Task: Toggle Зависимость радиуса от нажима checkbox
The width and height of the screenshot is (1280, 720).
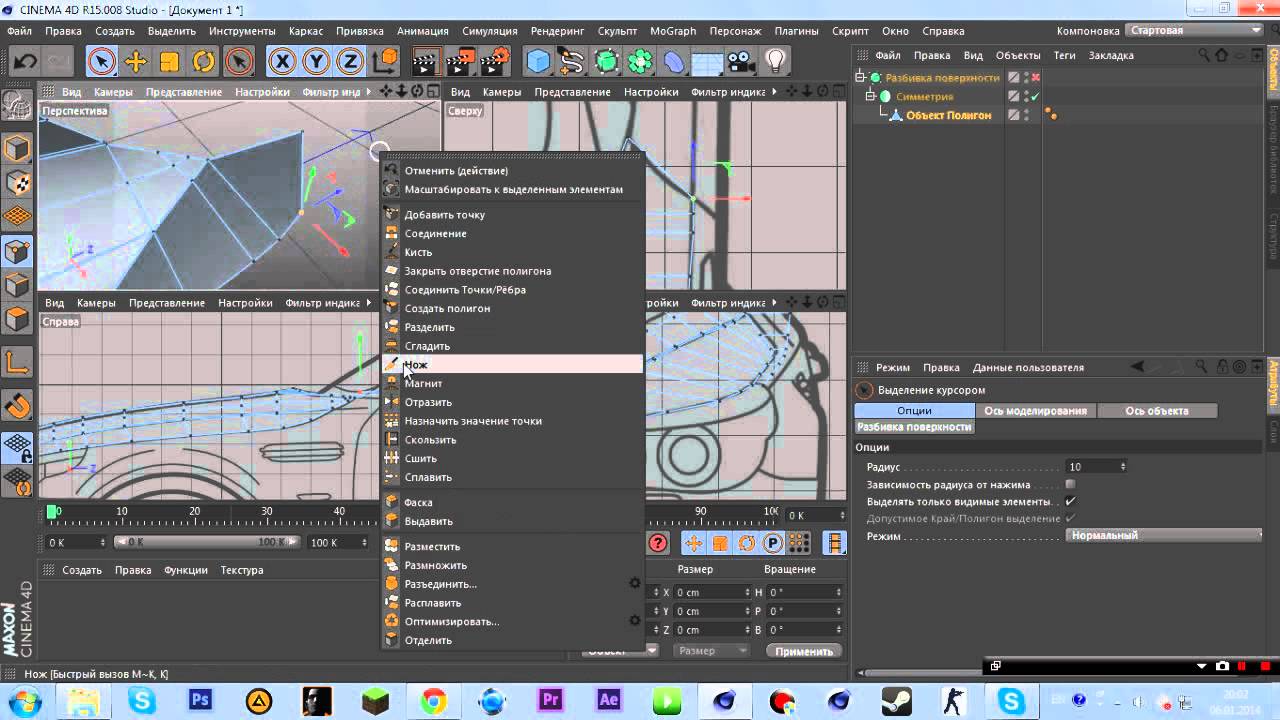Action: [x=1071, y=485]
